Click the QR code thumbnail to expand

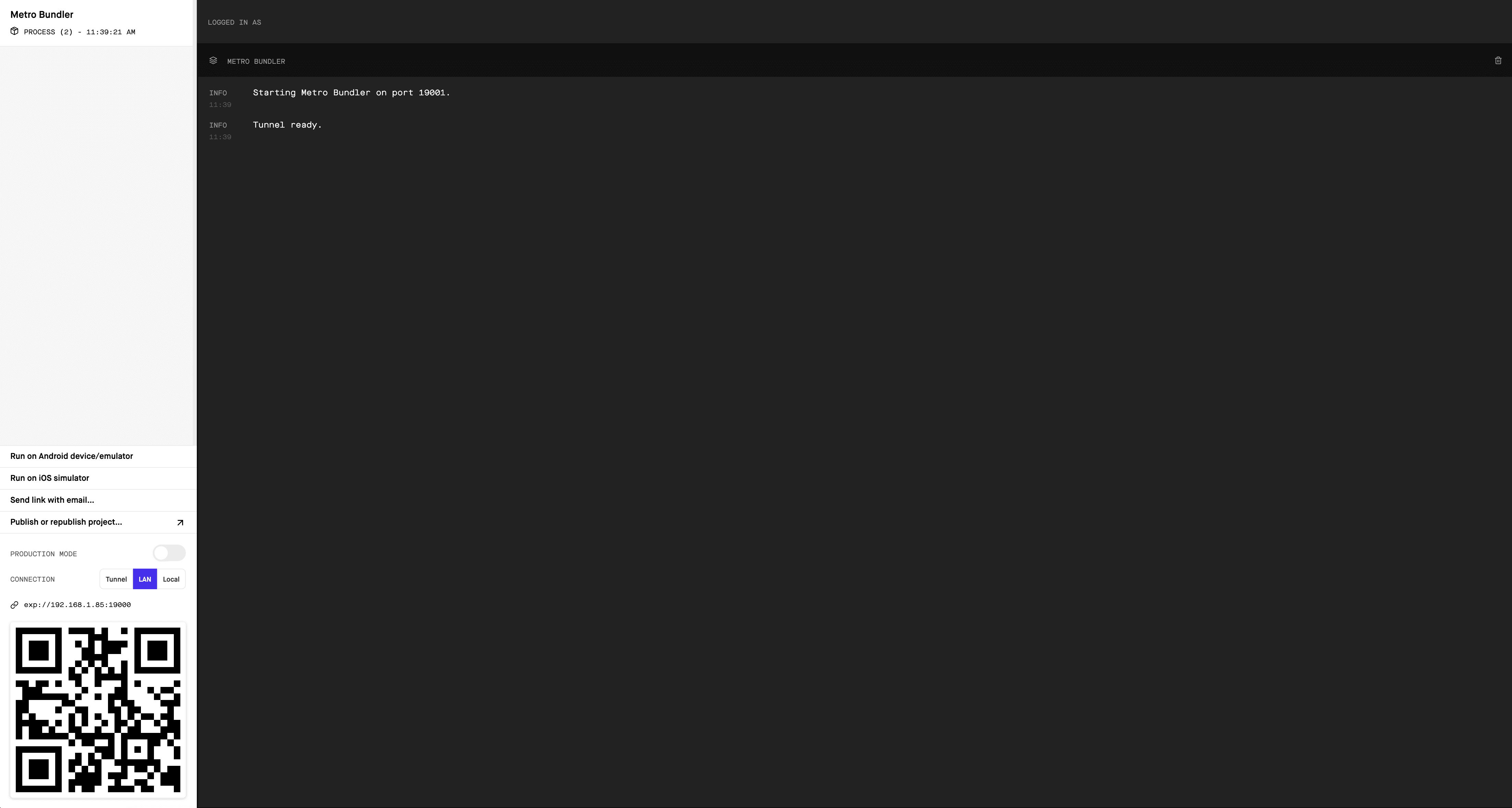click(x=97, y=710)
